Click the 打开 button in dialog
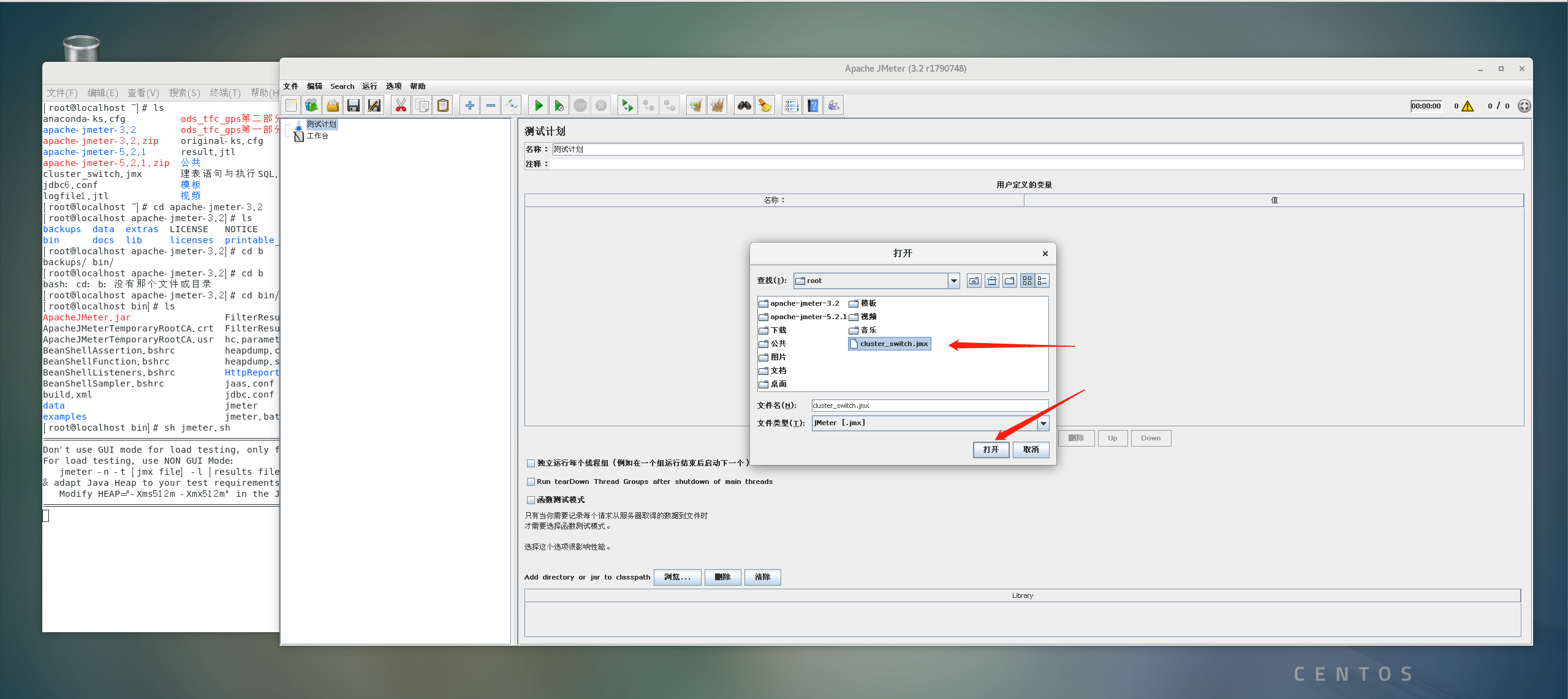This screenshot has height=699, width=1568. (991, 450)
